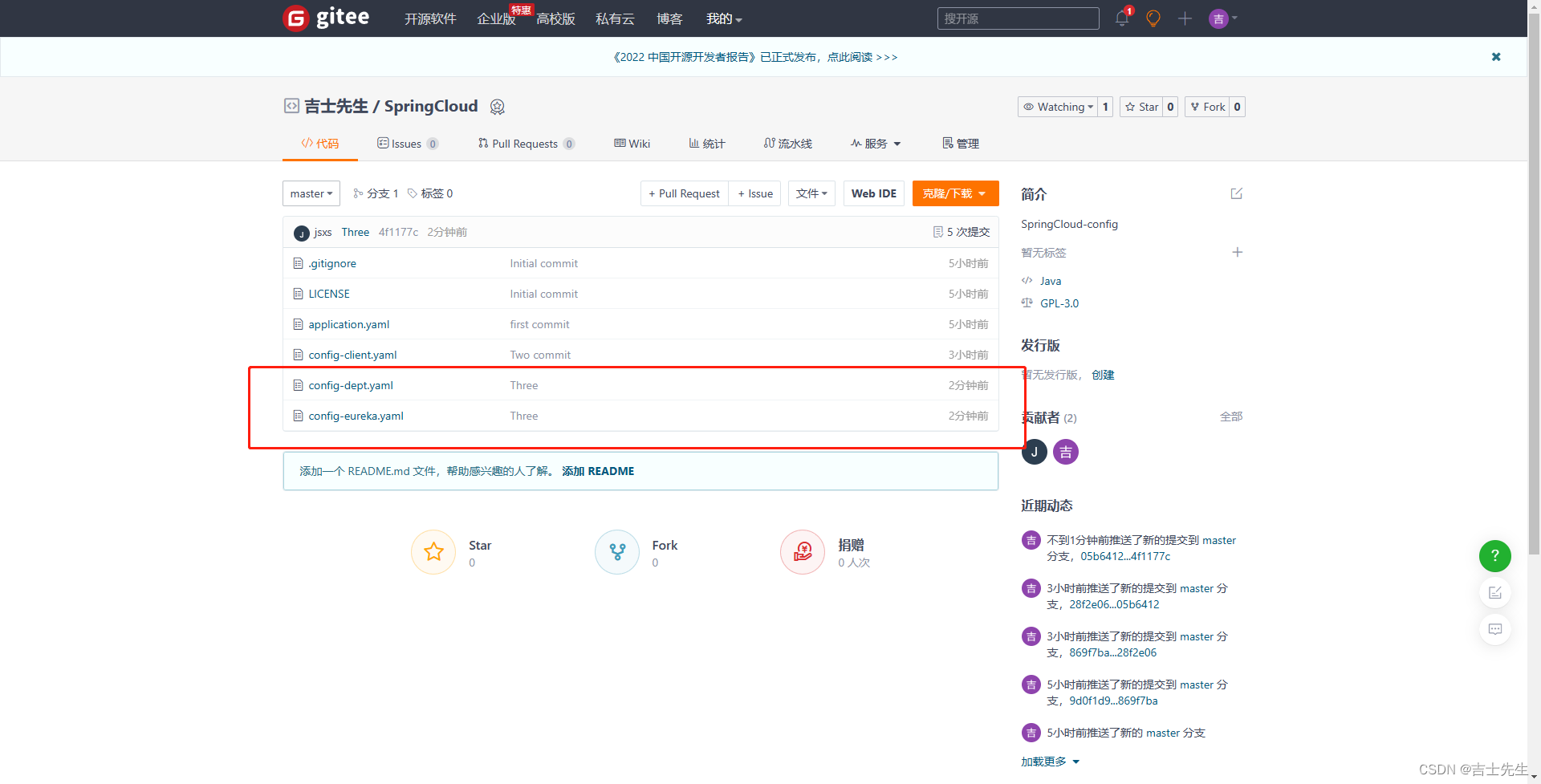The height and width of the screenshot is (784, 1541).
Task: Open config-eureka.yaml file
Action: pos(356,416)
